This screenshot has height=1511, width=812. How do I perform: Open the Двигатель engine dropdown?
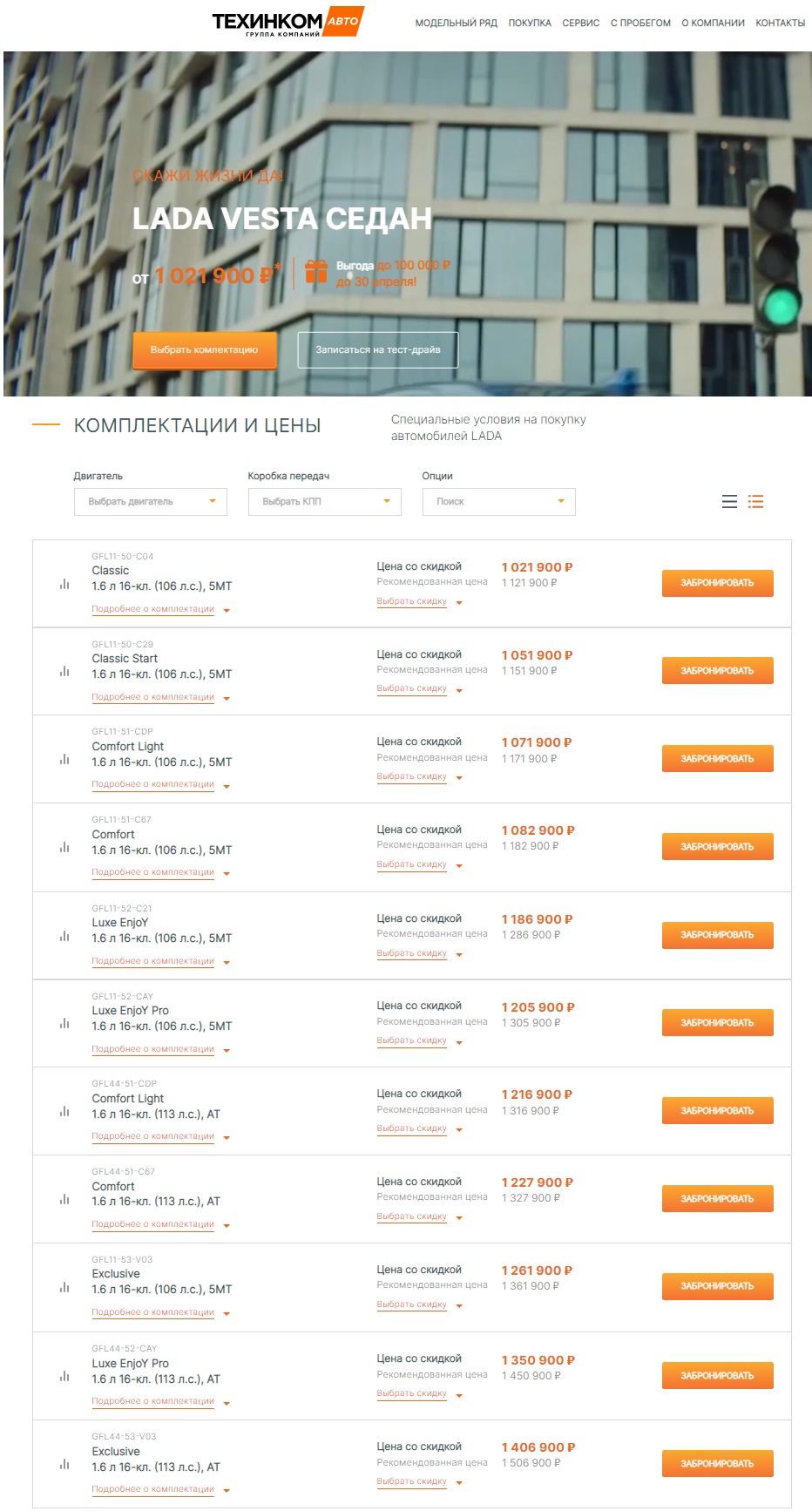(x=151, y=502)
